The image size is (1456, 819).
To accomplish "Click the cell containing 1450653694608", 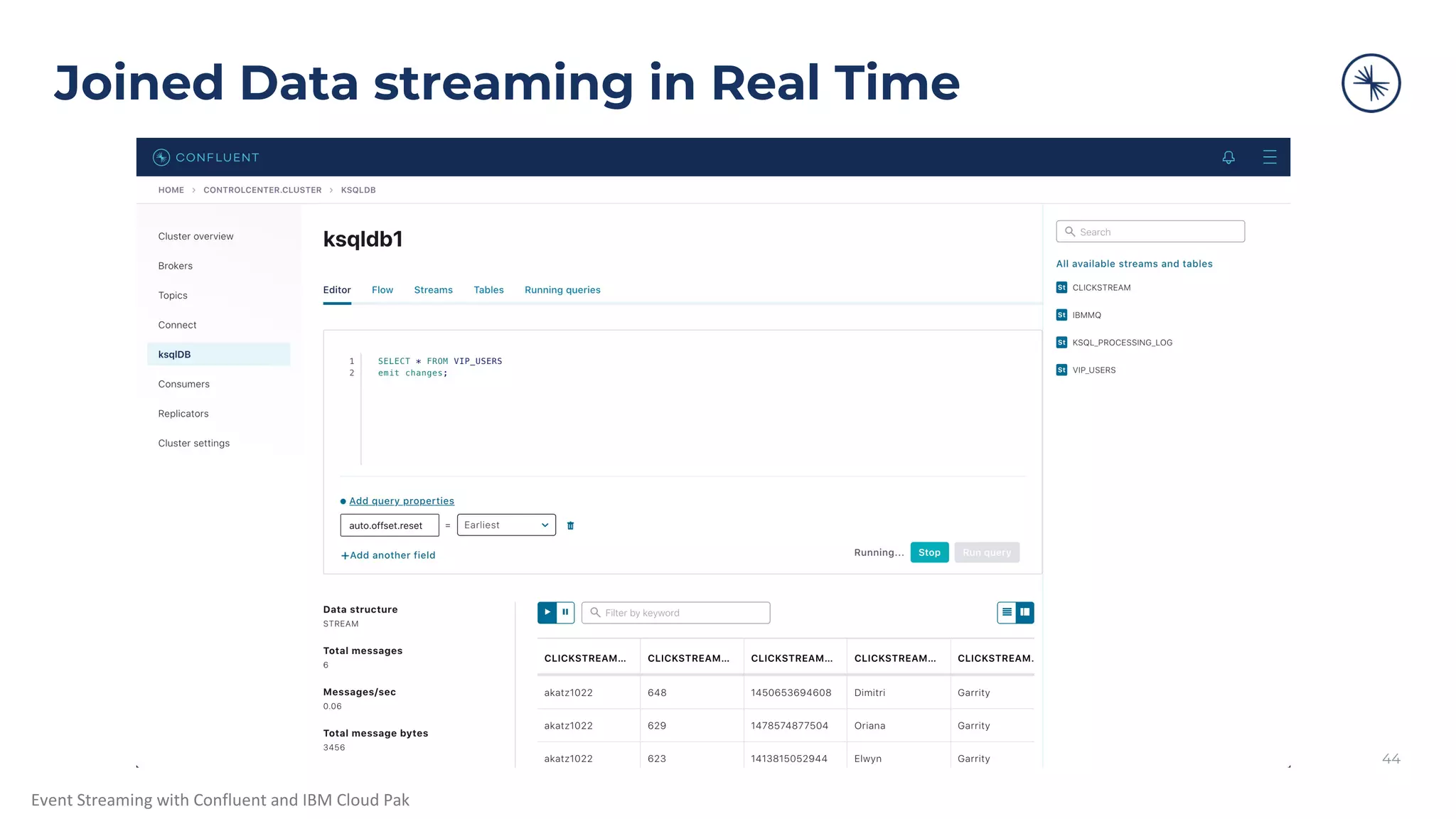I will [x=795, y=692].
